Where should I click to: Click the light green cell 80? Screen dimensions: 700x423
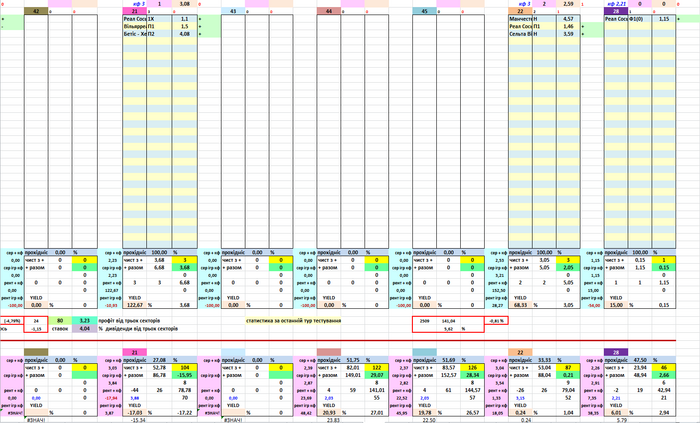click(60, 321)
